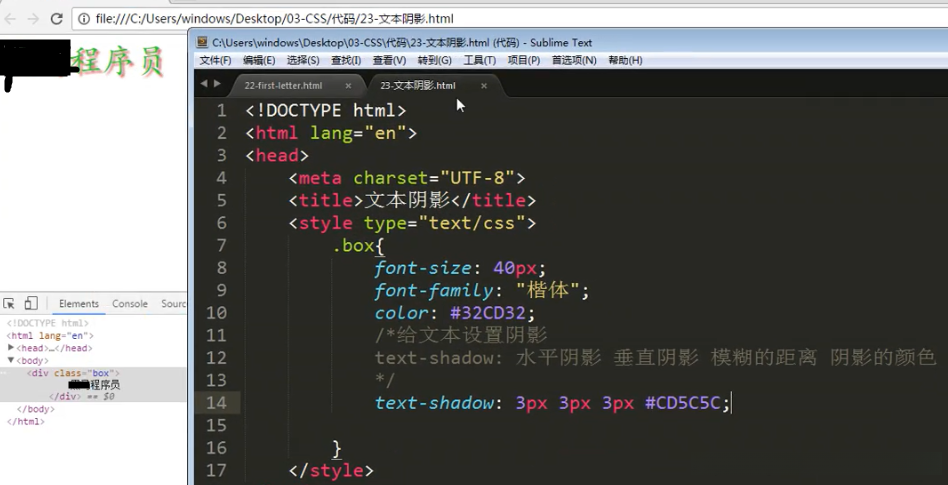Click the #CD5C5C color value
The height and width of the screenshot is (485, 948).
(x=683, y=403)
